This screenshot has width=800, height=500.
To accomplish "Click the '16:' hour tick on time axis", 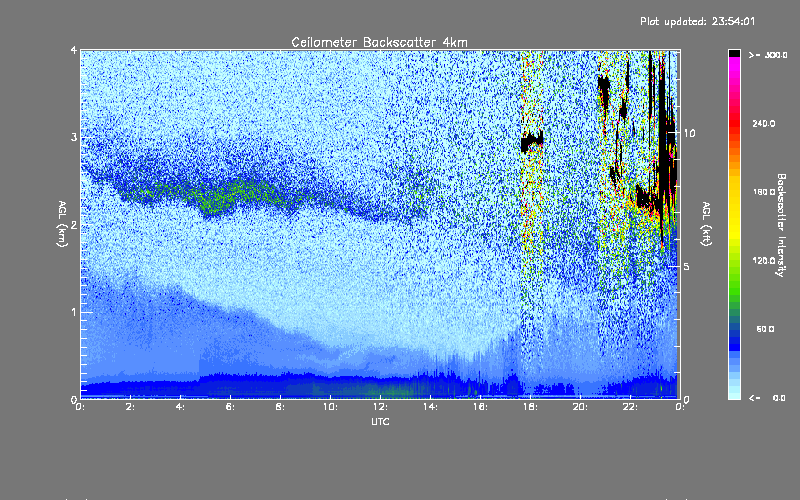I will point(480,407).
